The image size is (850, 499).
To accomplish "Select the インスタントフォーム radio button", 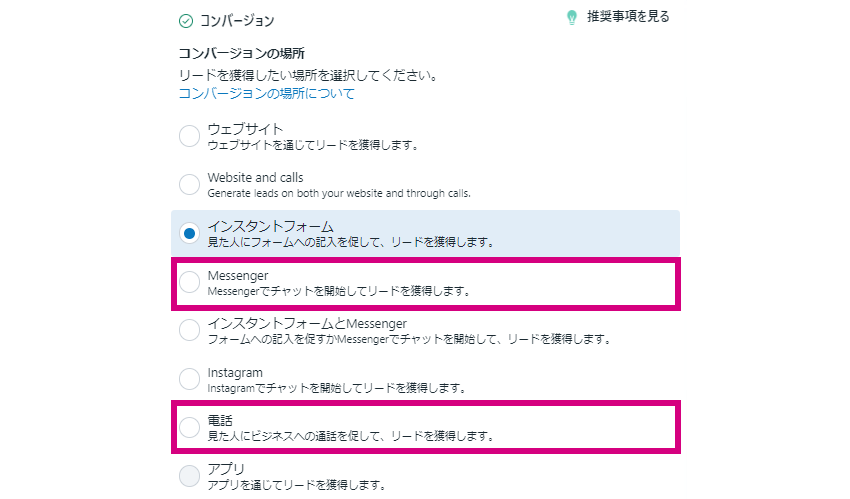I will coord(189,234).
